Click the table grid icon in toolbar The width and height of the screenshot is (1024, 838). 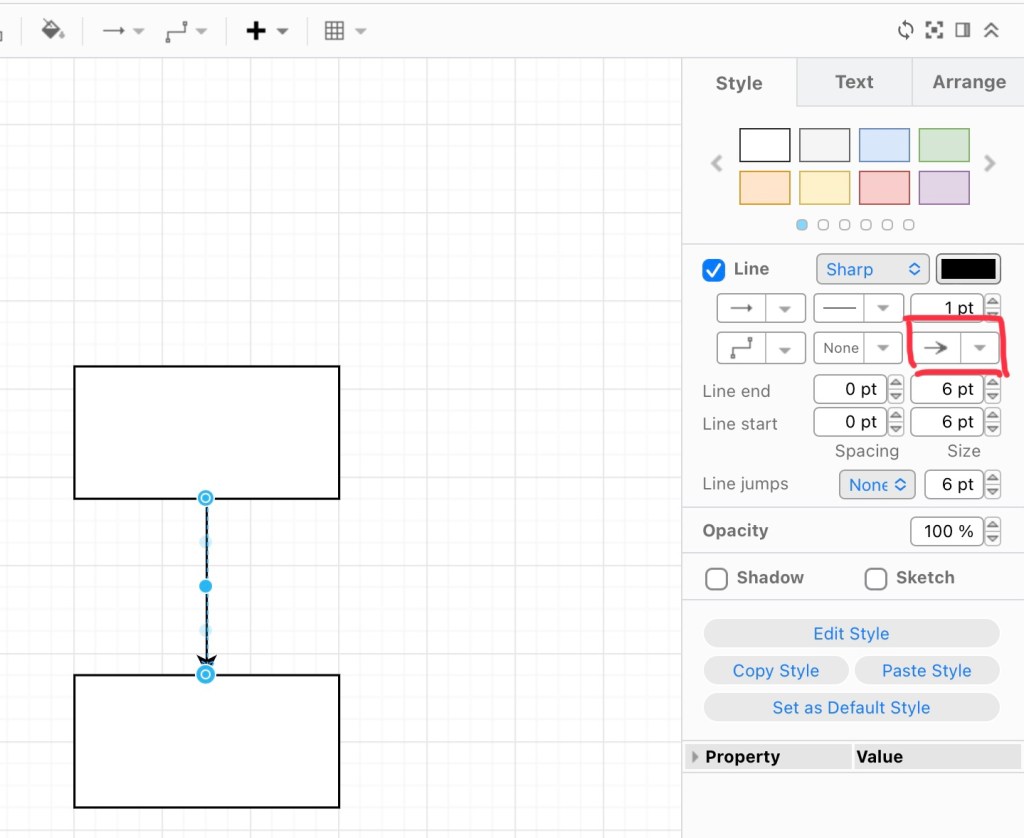tap(335, 31)
